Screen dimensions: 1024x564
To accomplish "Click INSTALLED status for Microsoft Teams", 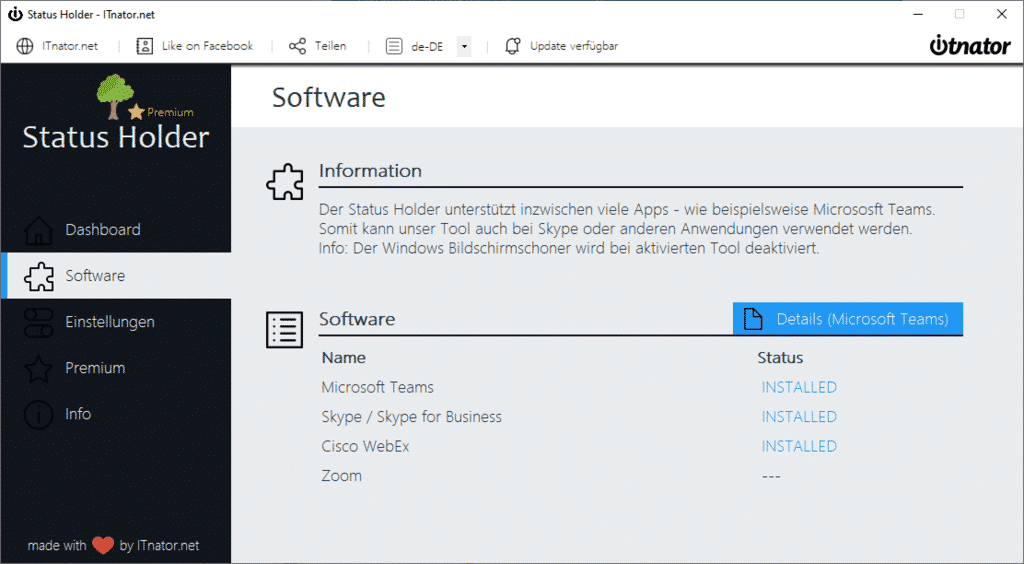I will [x=799, y=387].
